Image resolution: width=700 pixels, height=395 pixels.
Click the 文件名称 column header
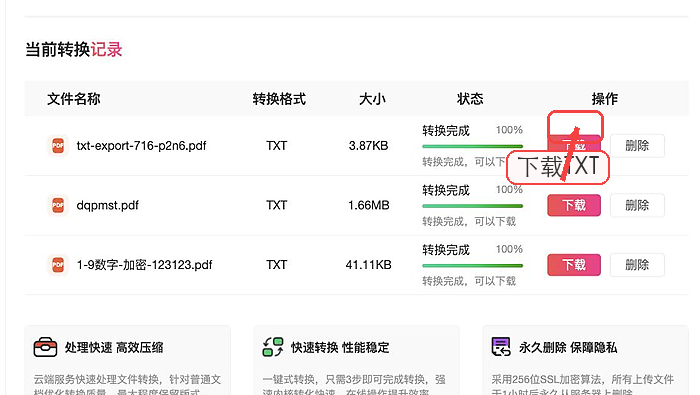(74, 99)
